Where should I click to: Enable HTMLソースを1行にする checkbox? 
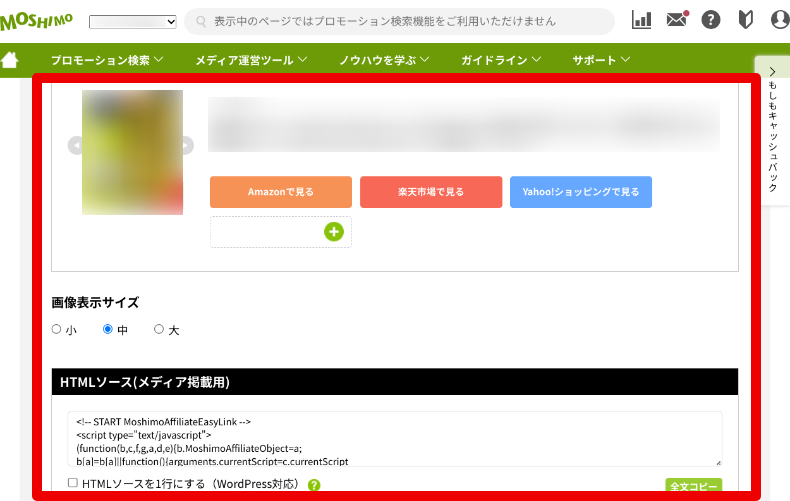[x=73, y=483]
